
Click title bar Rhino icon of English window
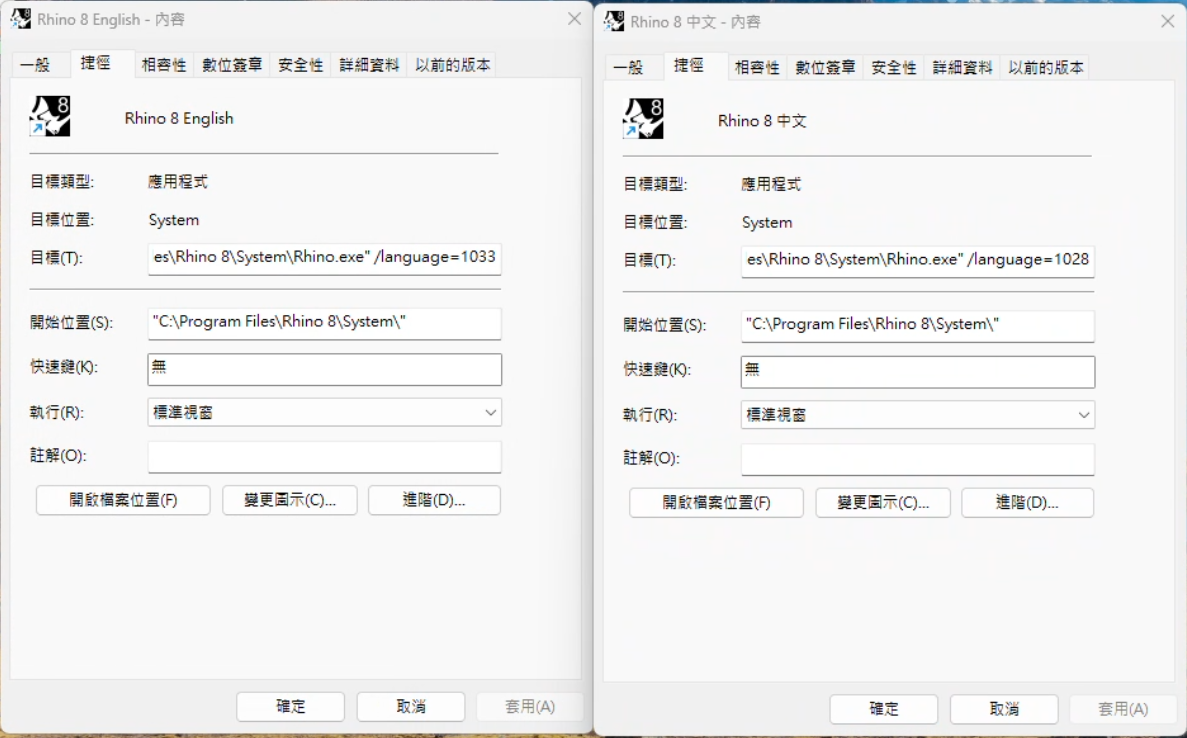coord(21,19)
